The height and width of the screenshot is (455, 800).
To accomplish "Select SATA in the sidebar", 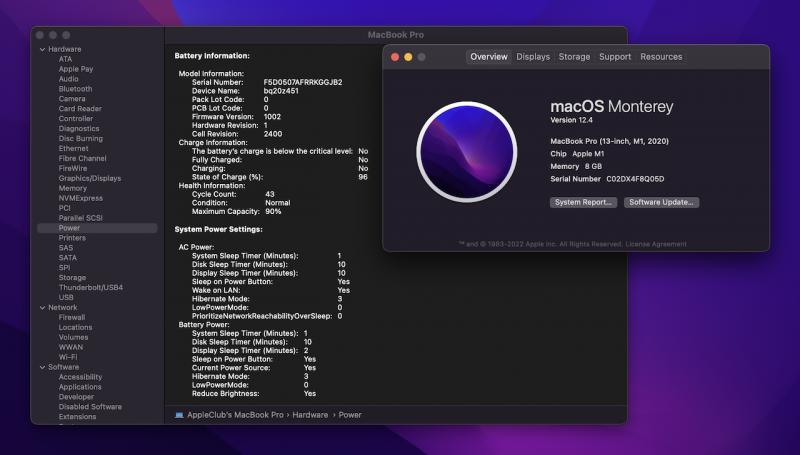I will tap(67, 258).
